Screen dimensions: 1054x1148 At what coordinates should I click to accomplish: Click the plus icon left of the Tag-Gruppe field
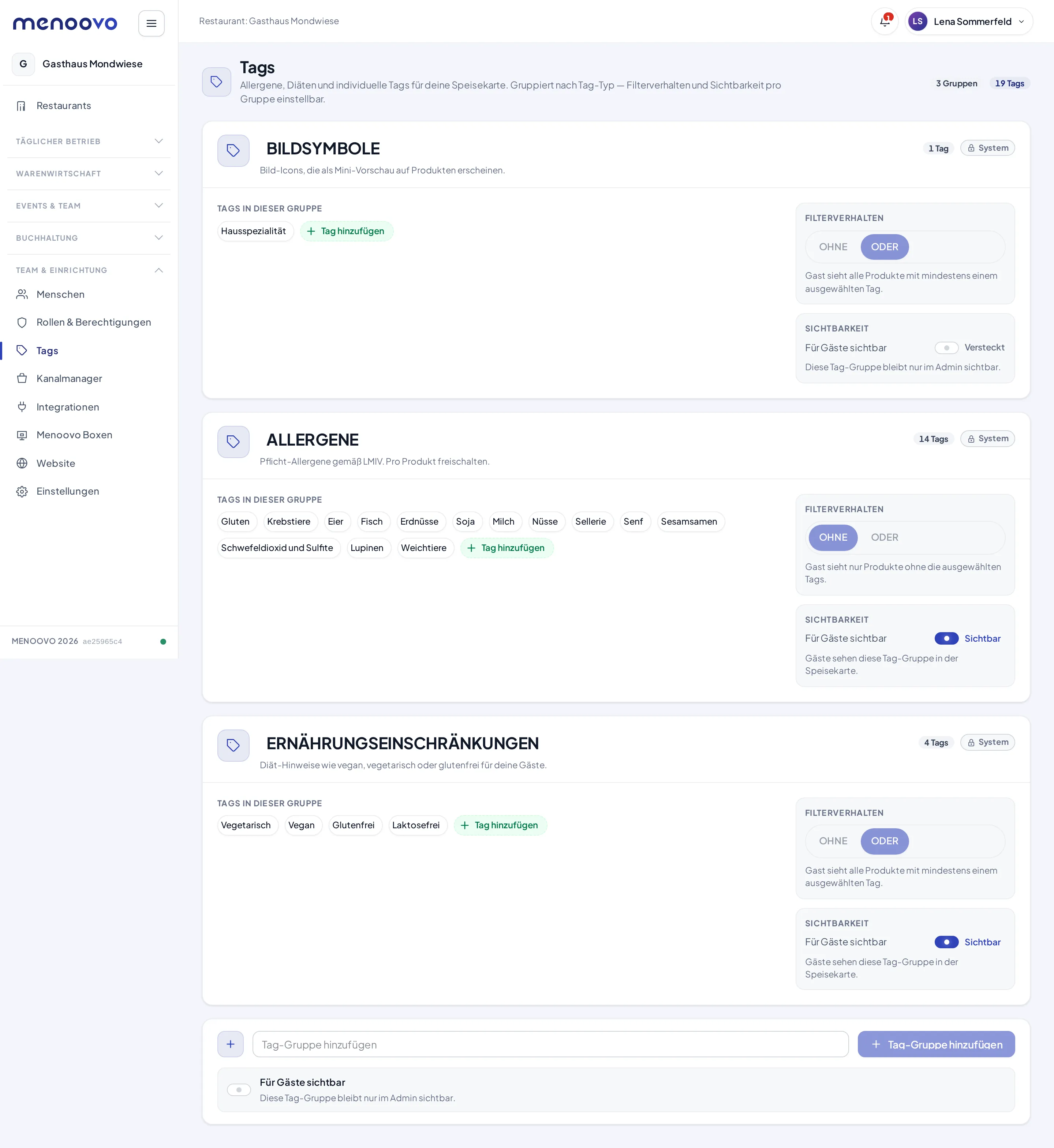[231, 1044]
